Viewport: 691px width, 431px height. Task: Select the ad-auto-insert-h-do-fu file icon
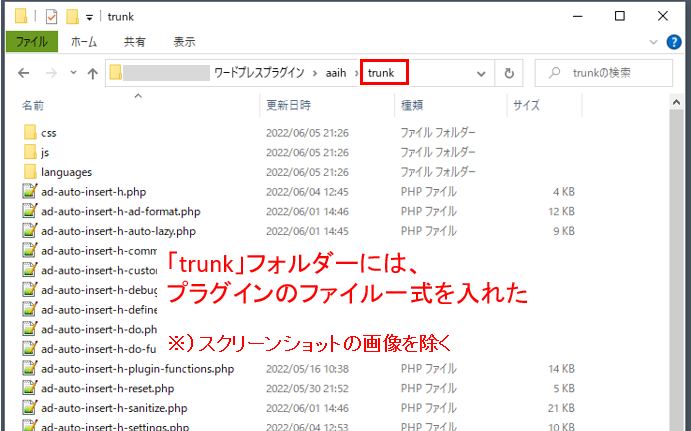30,349
